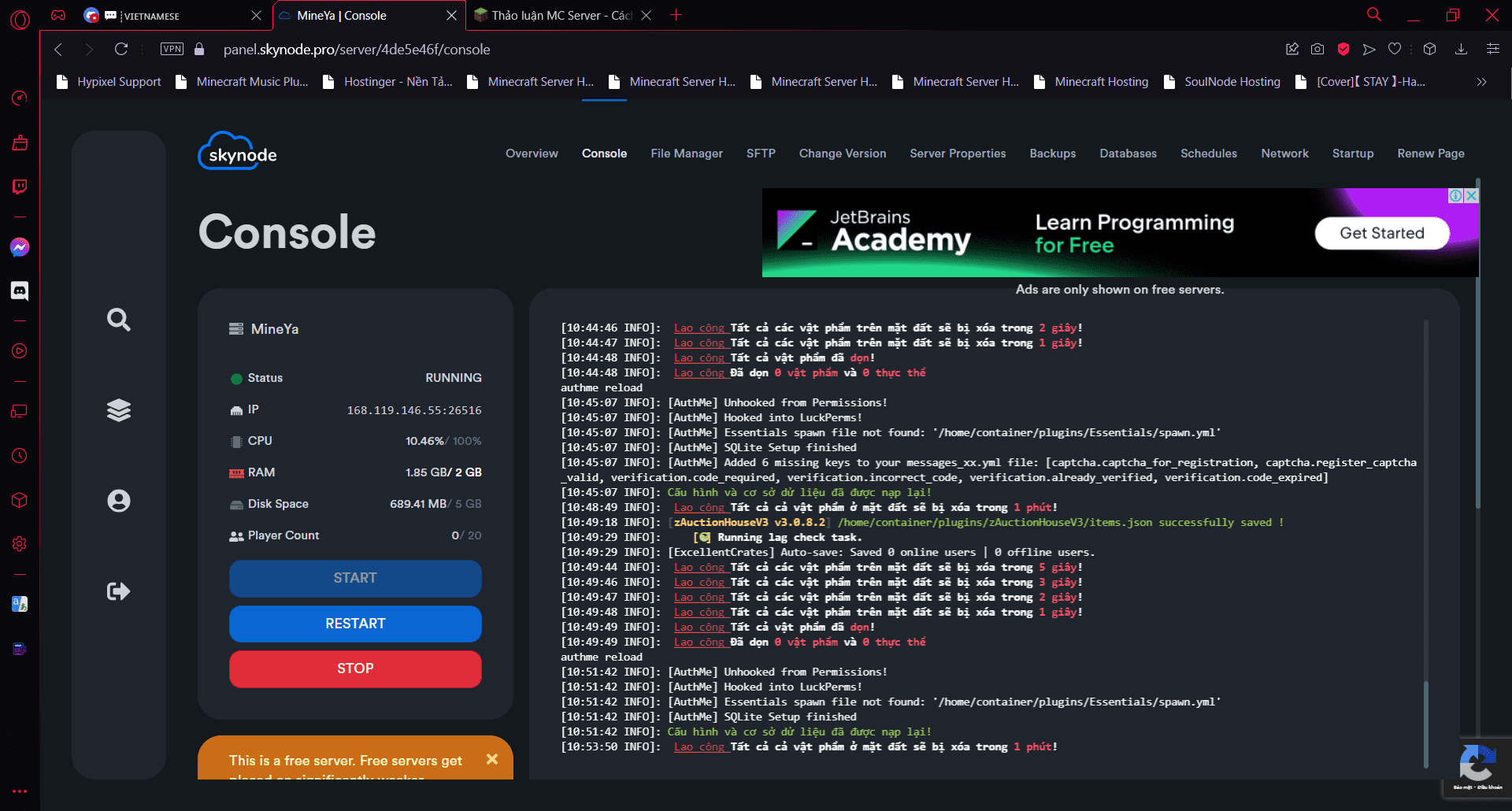
Task: Open the account profile icon in panel
Action: (119, 501)
